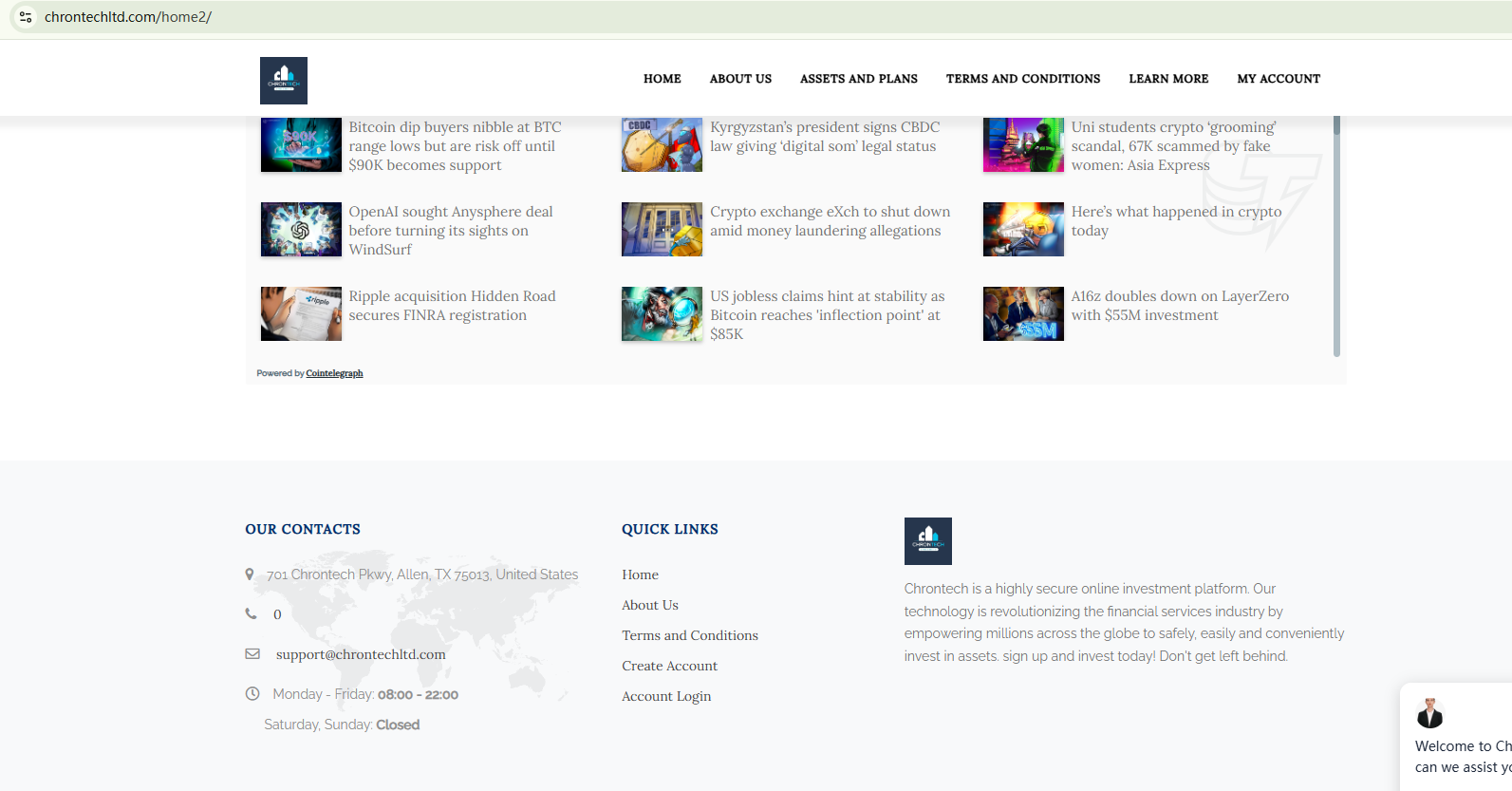The width and height of the screenshot is (1512, 791).
Task: Open the MY ACCOUNT menu item
Action: [1279, 79]
